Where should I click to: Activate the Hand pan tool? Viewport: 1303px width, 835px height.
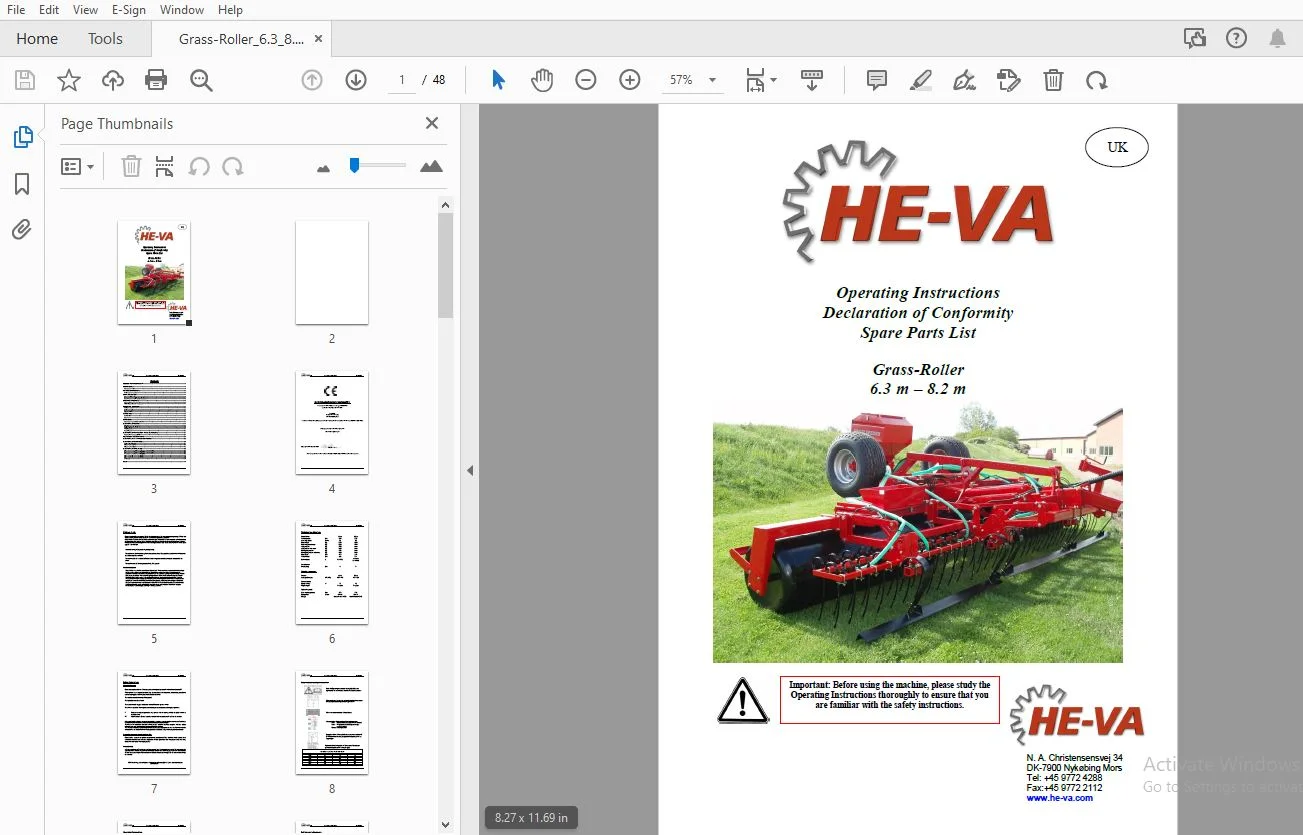(x=542, y=80)
